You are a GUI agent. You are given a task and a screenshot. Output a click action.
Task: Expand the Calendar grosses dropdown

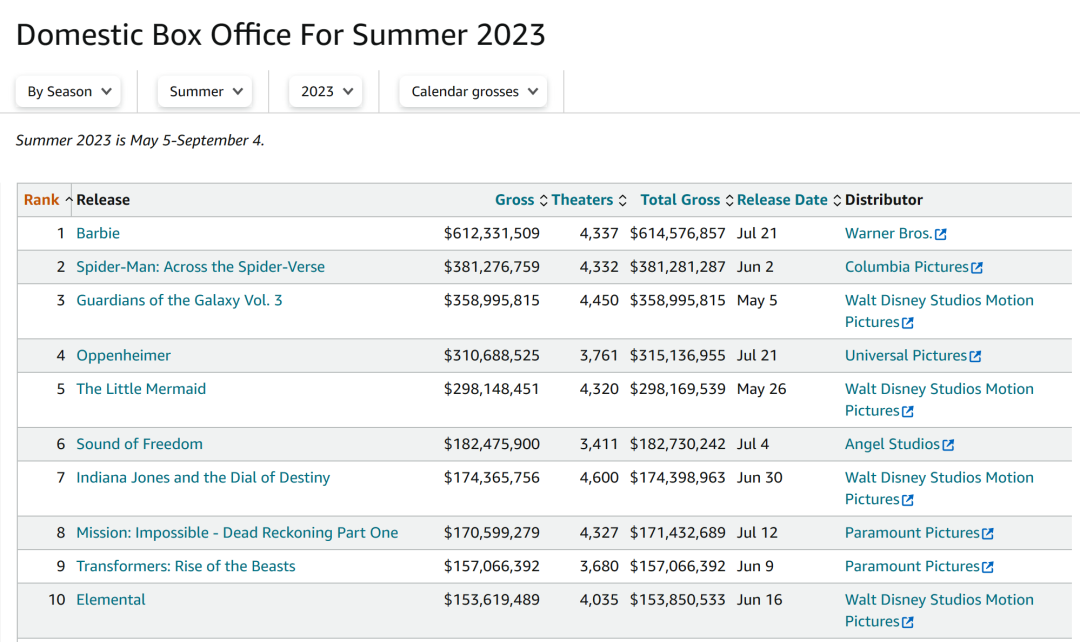[x=473, y=91]
